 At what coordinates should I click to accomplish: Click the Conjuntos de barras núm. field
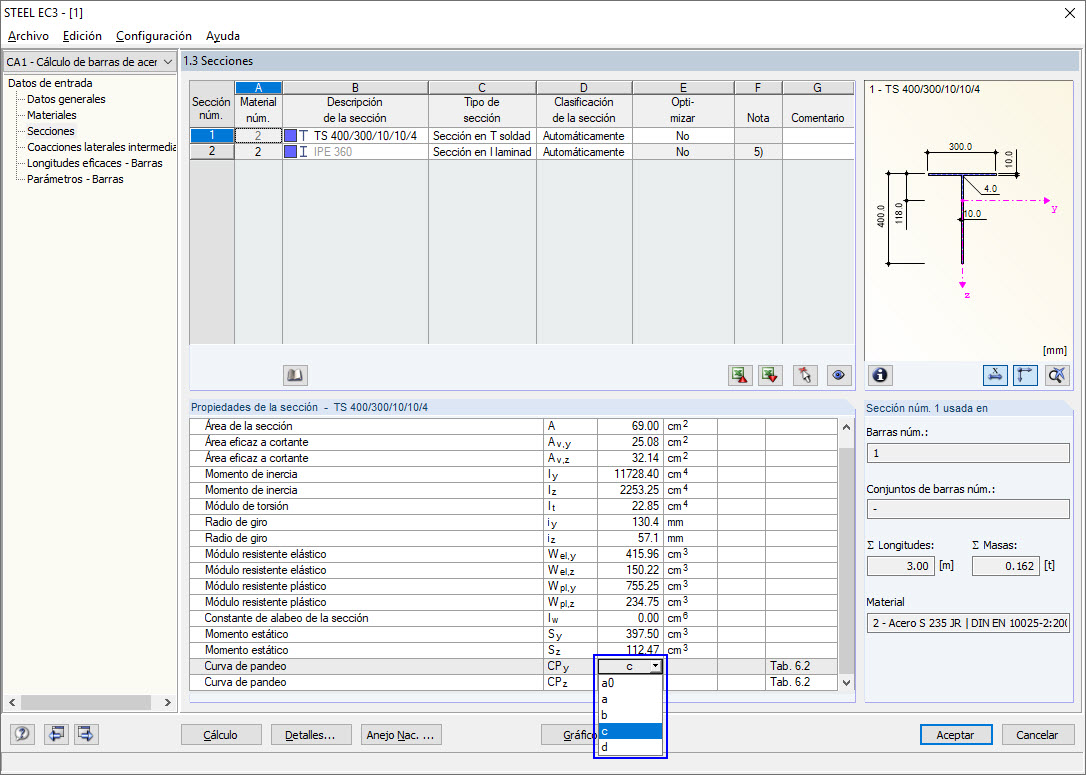[x=968, y=509]
